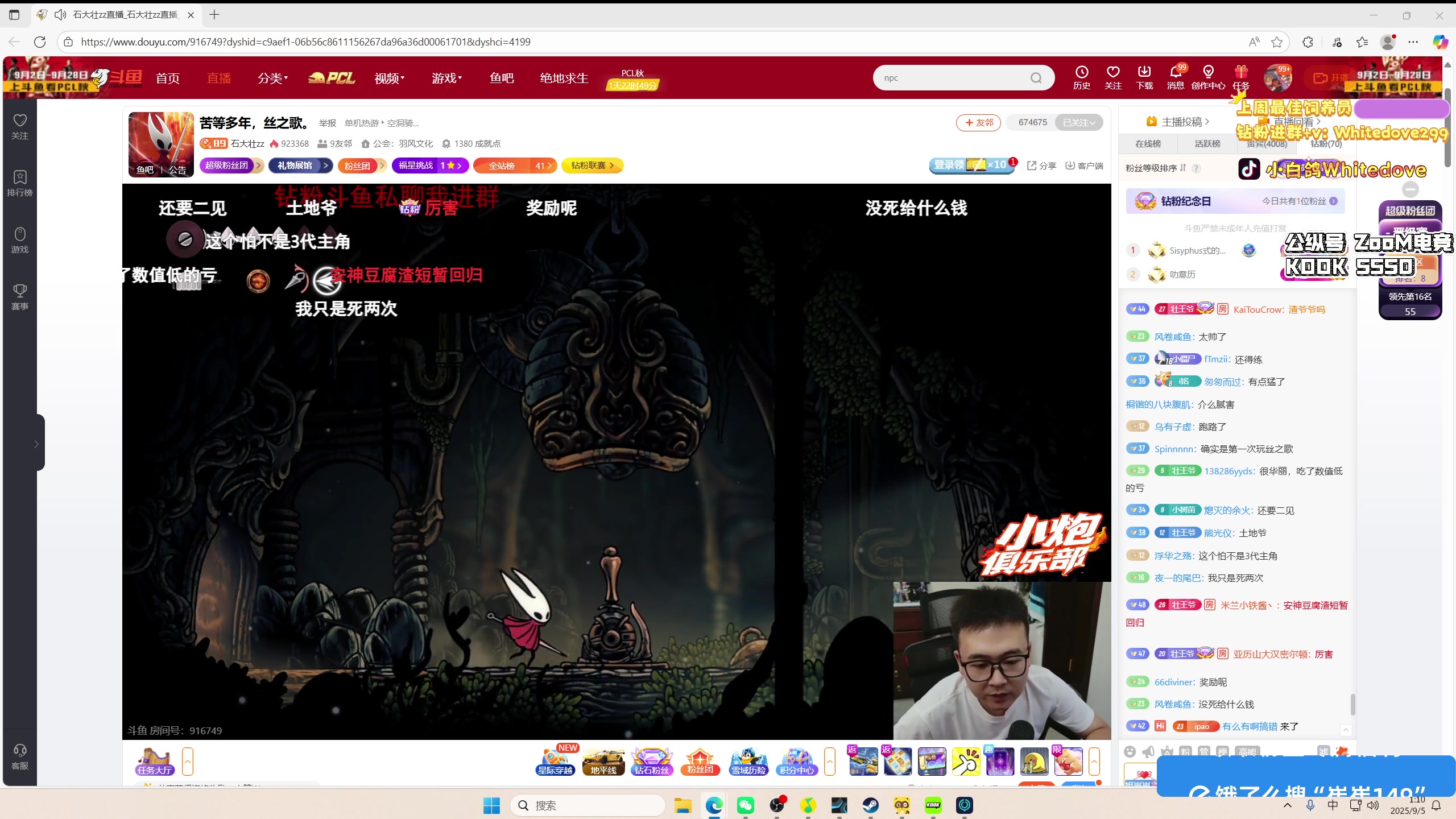This screenshot has width=1456, height=819.
Task: Toggle the 高能 chat filter button
Action: 1247,751
